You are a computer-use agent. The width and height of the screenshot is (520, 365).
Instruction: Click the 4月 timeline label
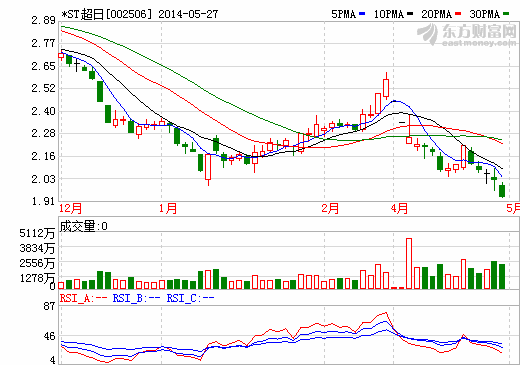tap(399, 209)
